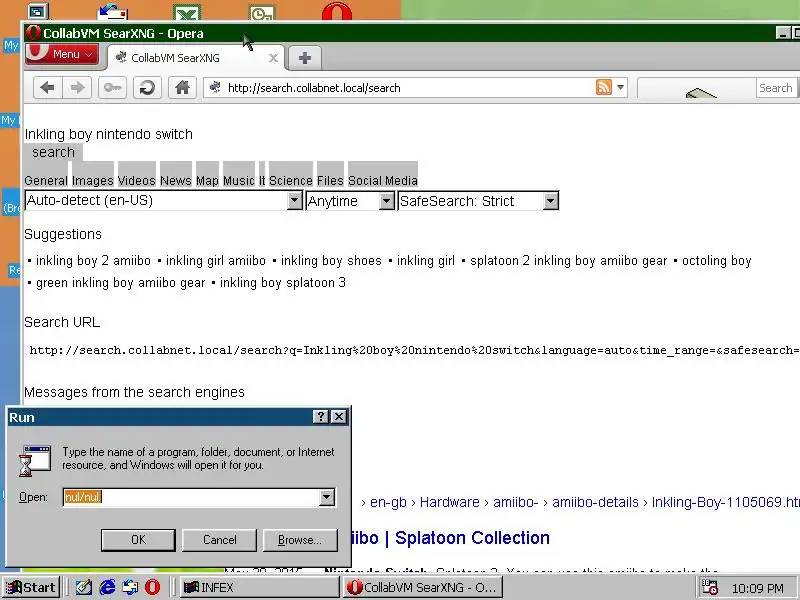This screenshot has height=600, width=800.
Task: Open the SafeSearch: Strict dropdown
Action: (478, 201)
